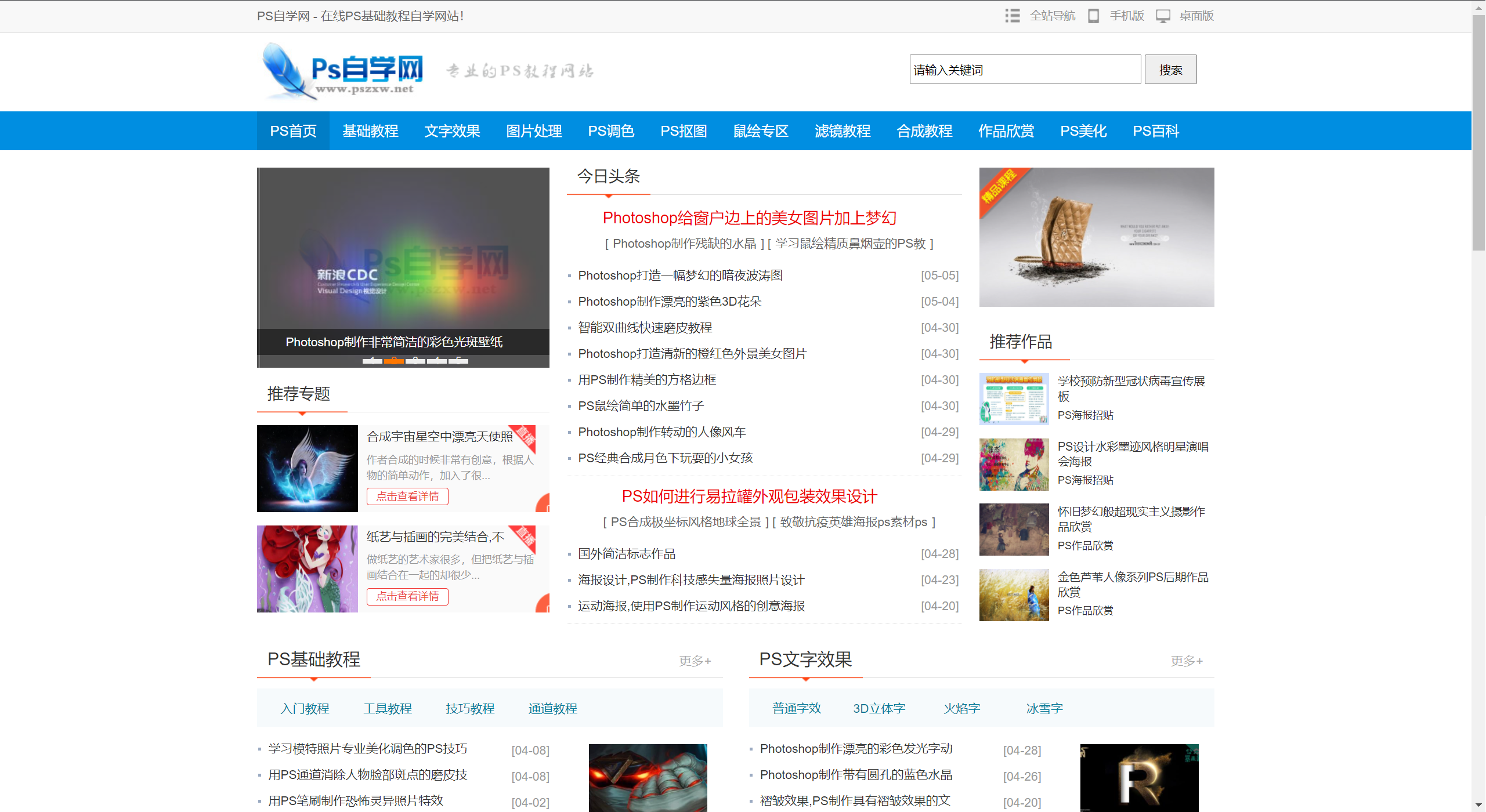Switch to the 工具教程 tab
1486x812 pixels.
387,708
